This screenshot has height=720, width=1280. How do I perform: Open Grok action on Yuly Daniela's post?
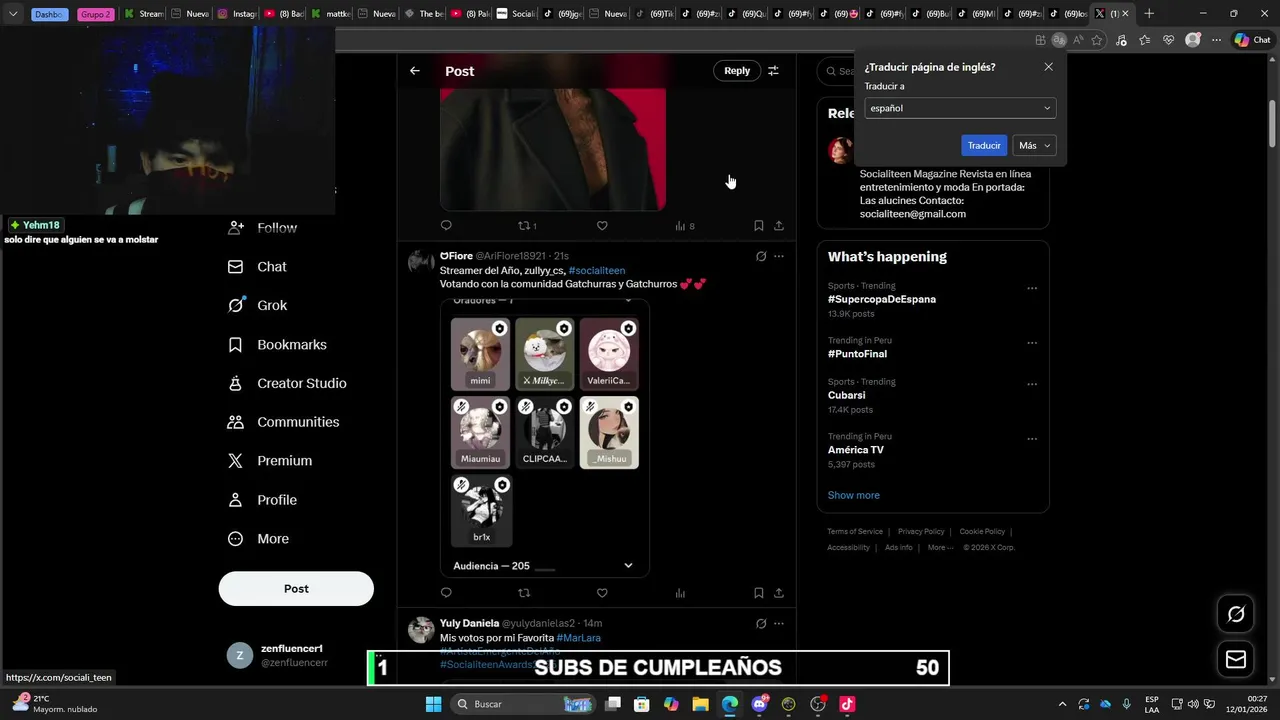761,623
